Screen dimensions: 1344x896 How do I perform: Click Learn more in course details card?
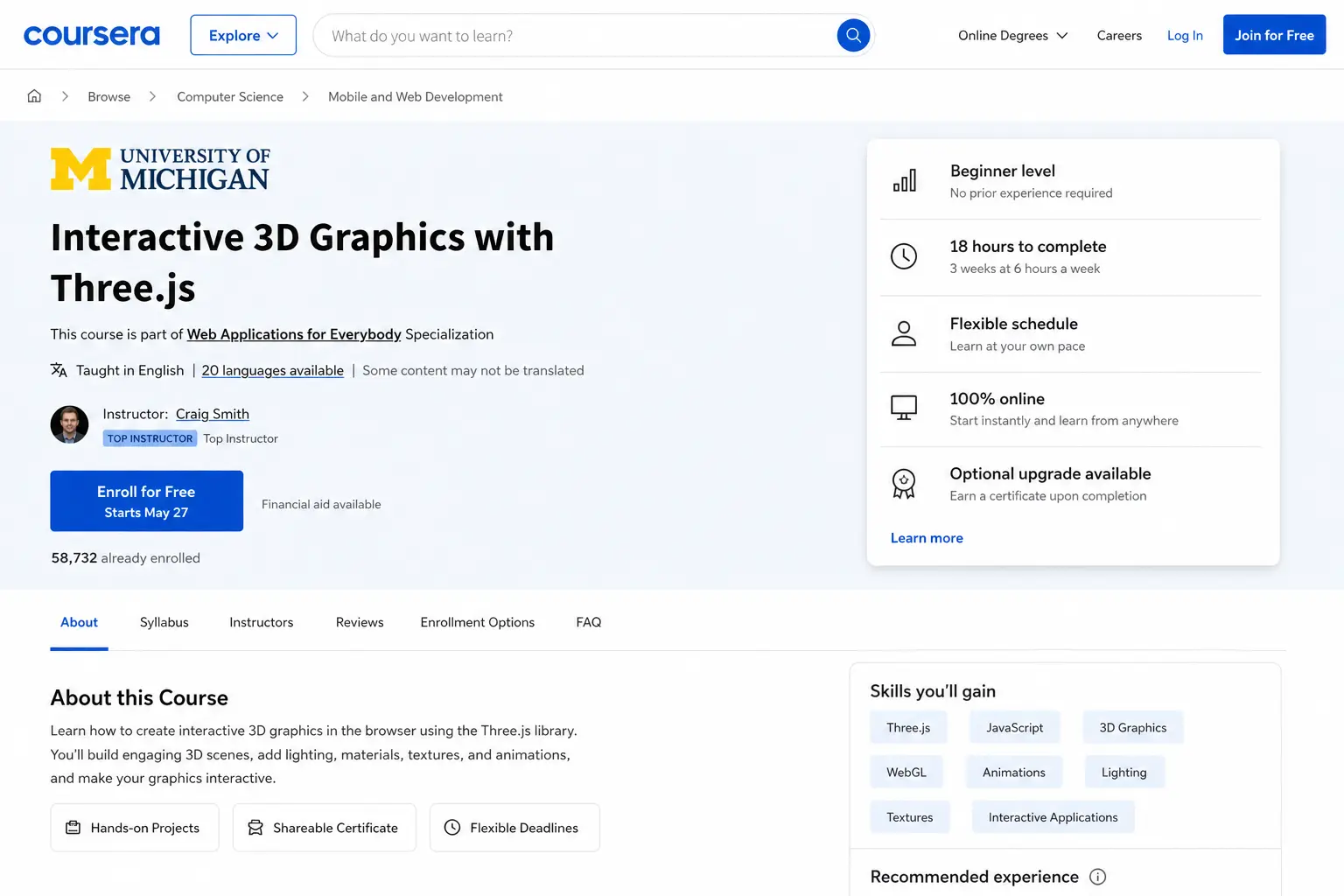click(927, 538)
